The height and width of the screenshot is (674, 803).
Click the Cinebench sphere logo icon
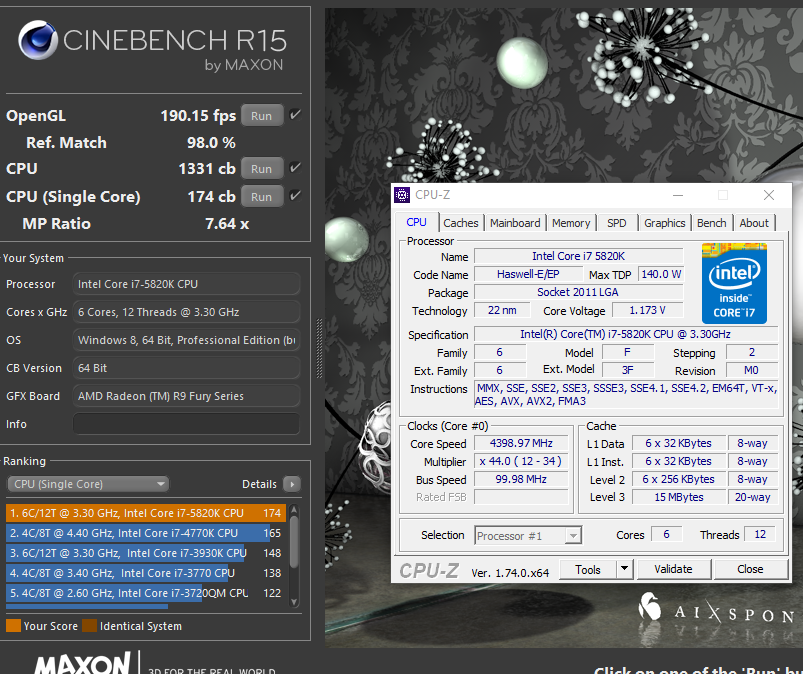point(37,40)
